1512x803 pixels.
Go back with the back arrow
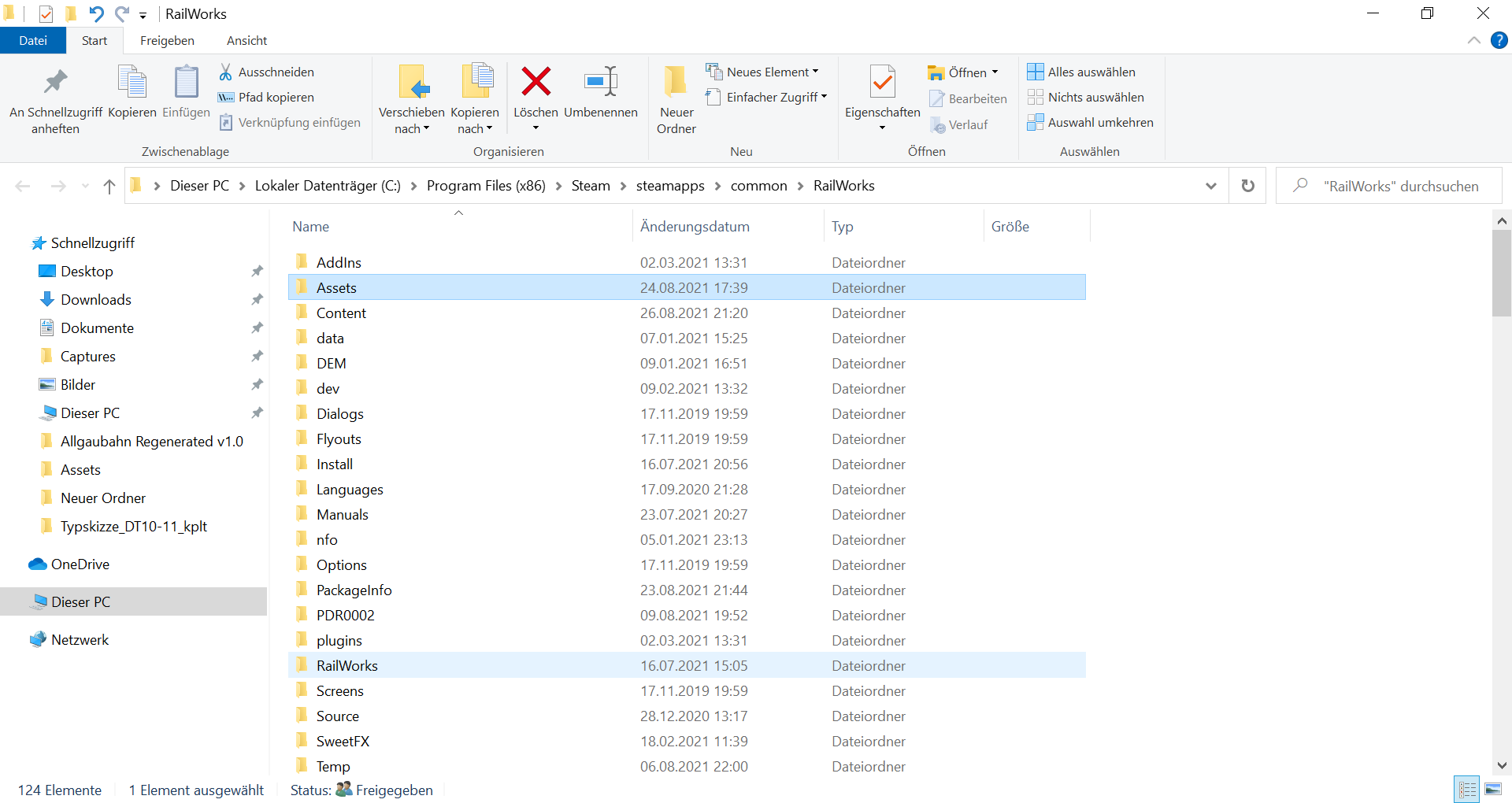(23, 186)
